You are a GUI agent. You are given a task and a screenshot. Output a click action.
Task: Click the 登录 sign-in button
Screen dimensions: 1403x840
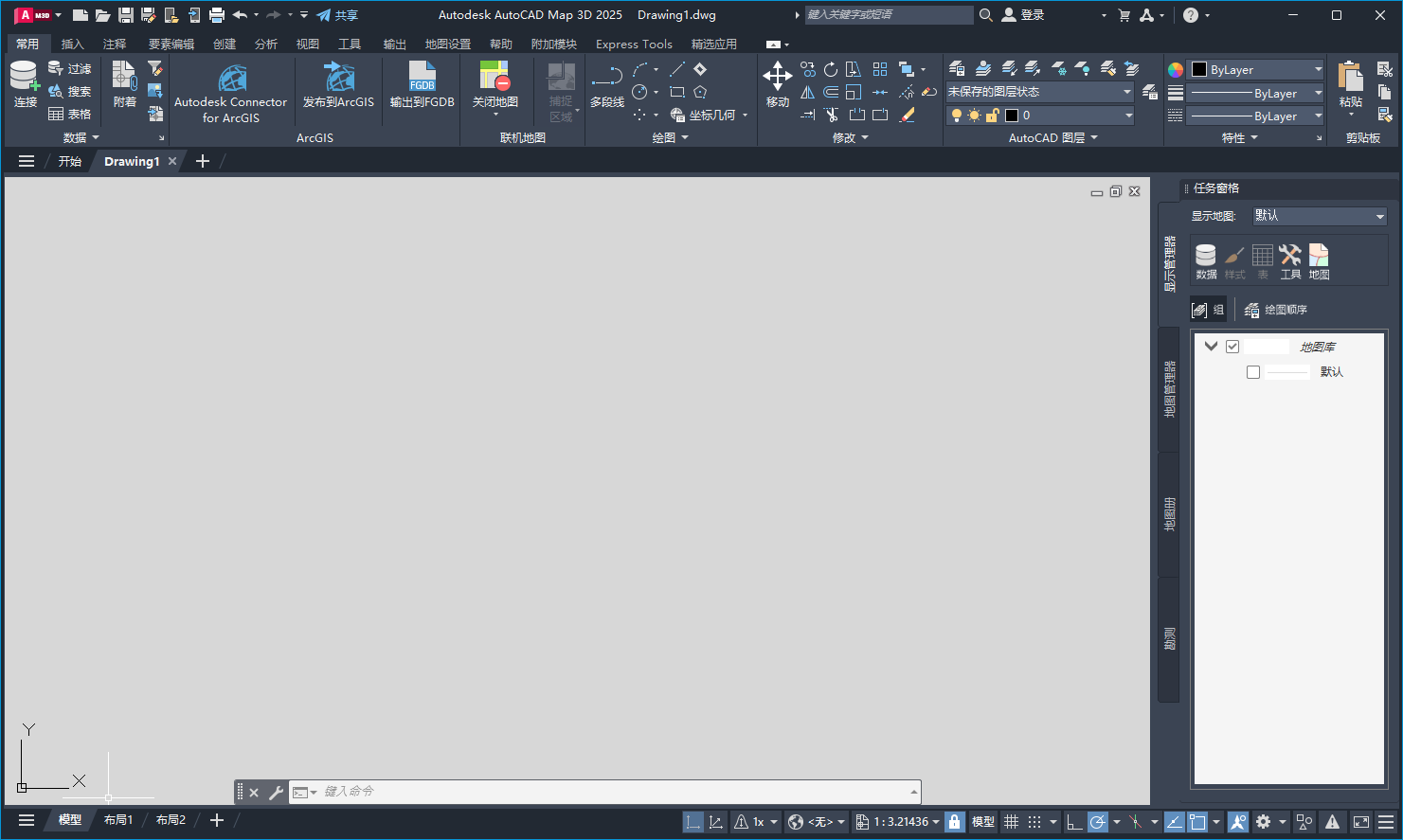click(1023, 15)
